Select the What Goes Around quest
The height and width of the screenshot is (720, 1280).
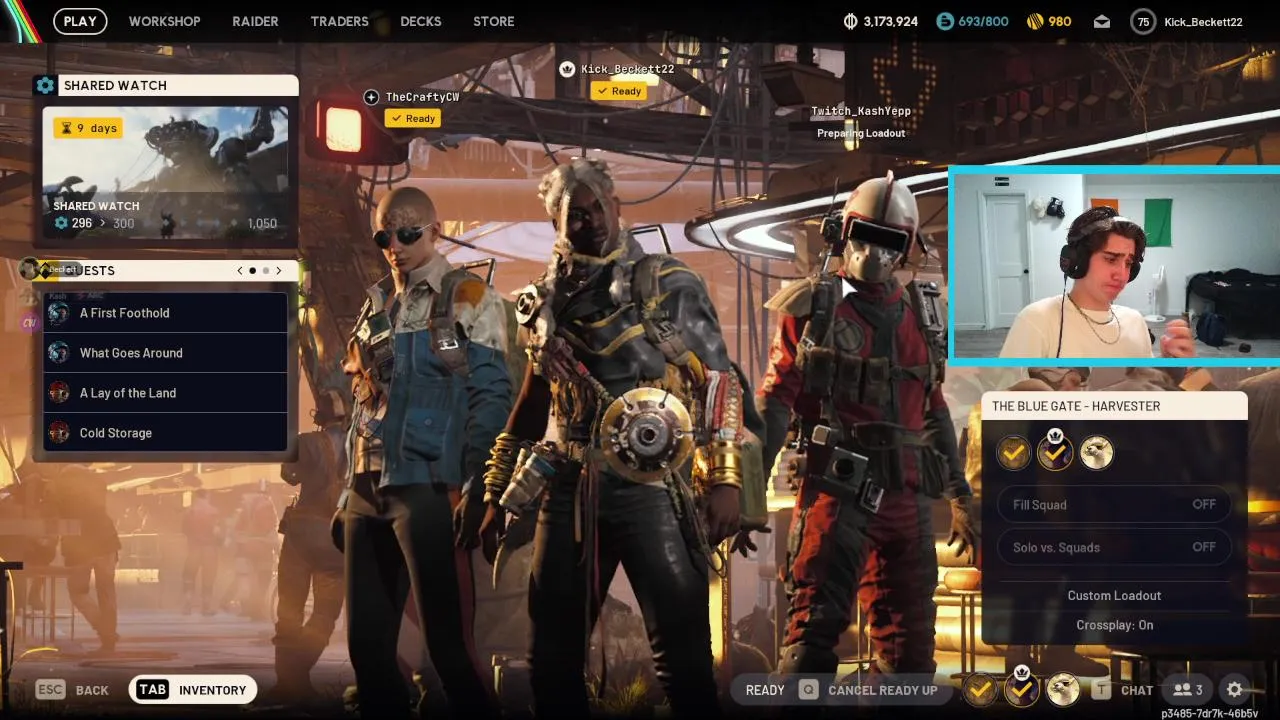(x=166, y=353)
